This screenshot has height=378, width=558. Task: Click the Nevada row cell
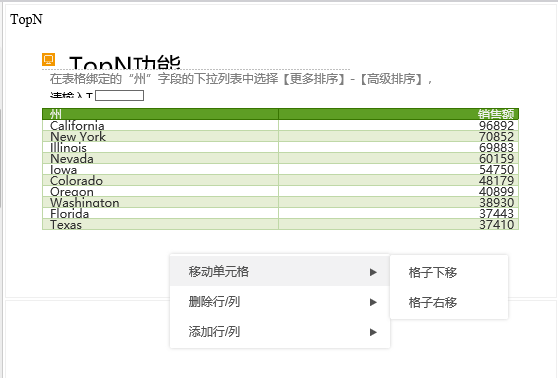click(x=160, y=158)
